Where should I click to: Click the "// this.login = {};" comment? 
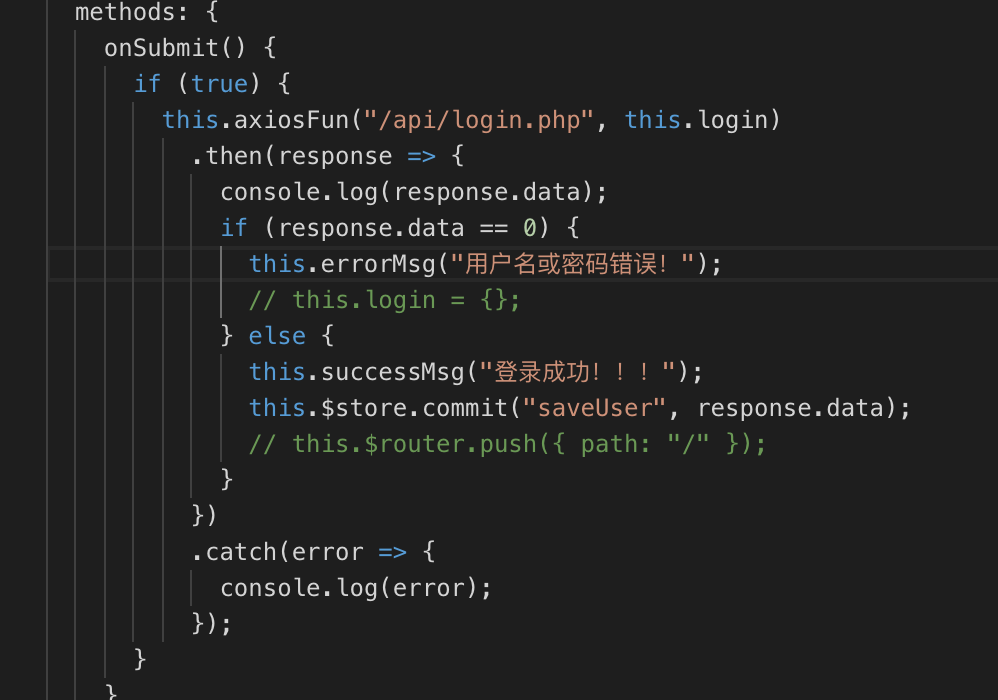click(x=384, y=300)
